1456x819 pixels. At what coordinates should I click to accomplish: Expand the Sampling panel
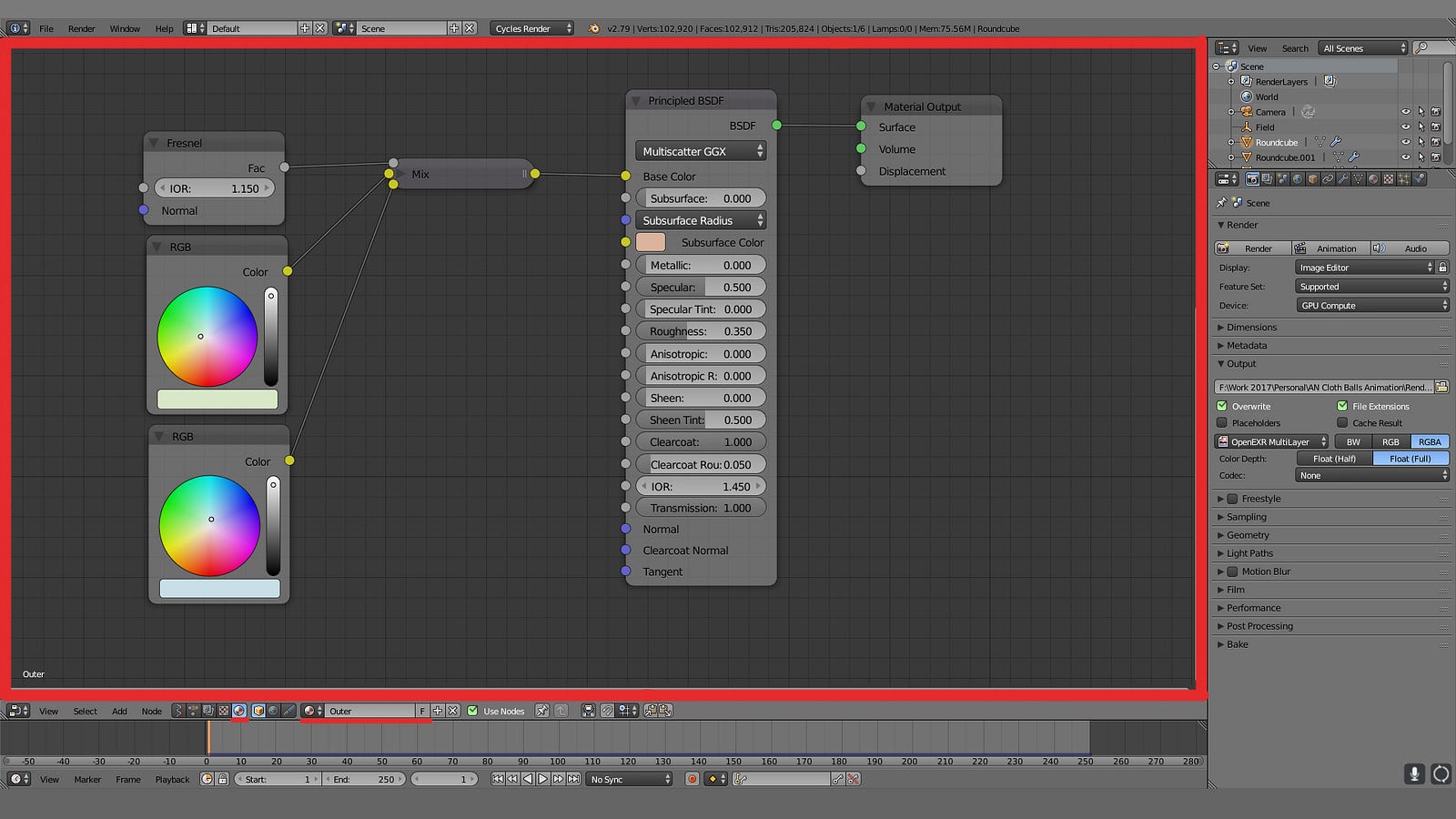tap(1246, 517)
